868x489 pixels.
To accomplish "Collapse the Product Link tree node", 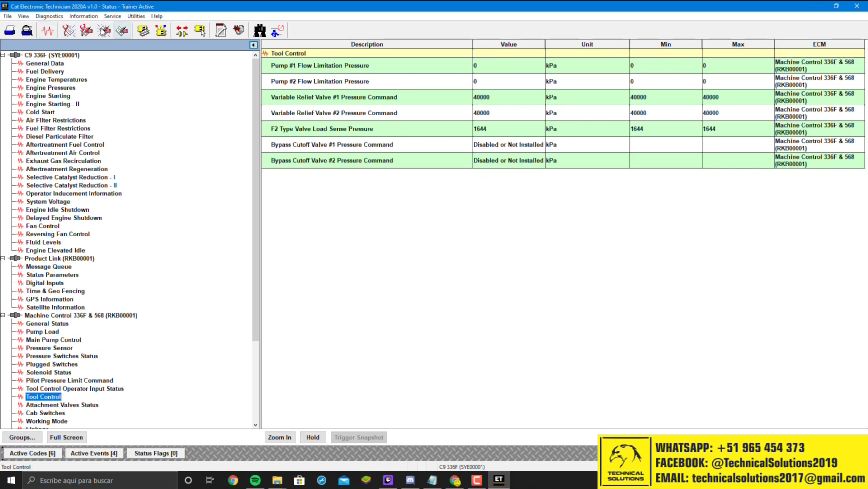I will (x=4, y=258).
